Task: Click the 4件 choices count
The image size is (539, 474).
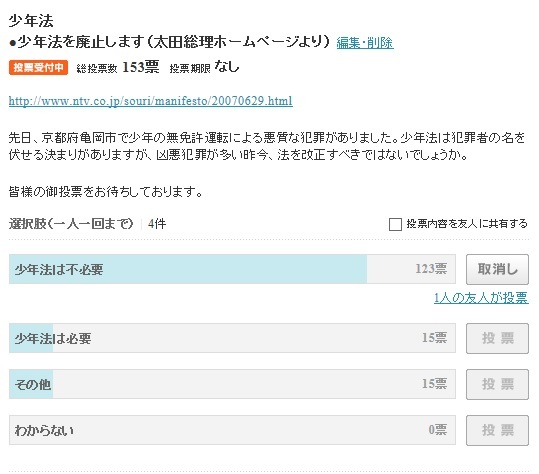Action: (x=157, y=224)
